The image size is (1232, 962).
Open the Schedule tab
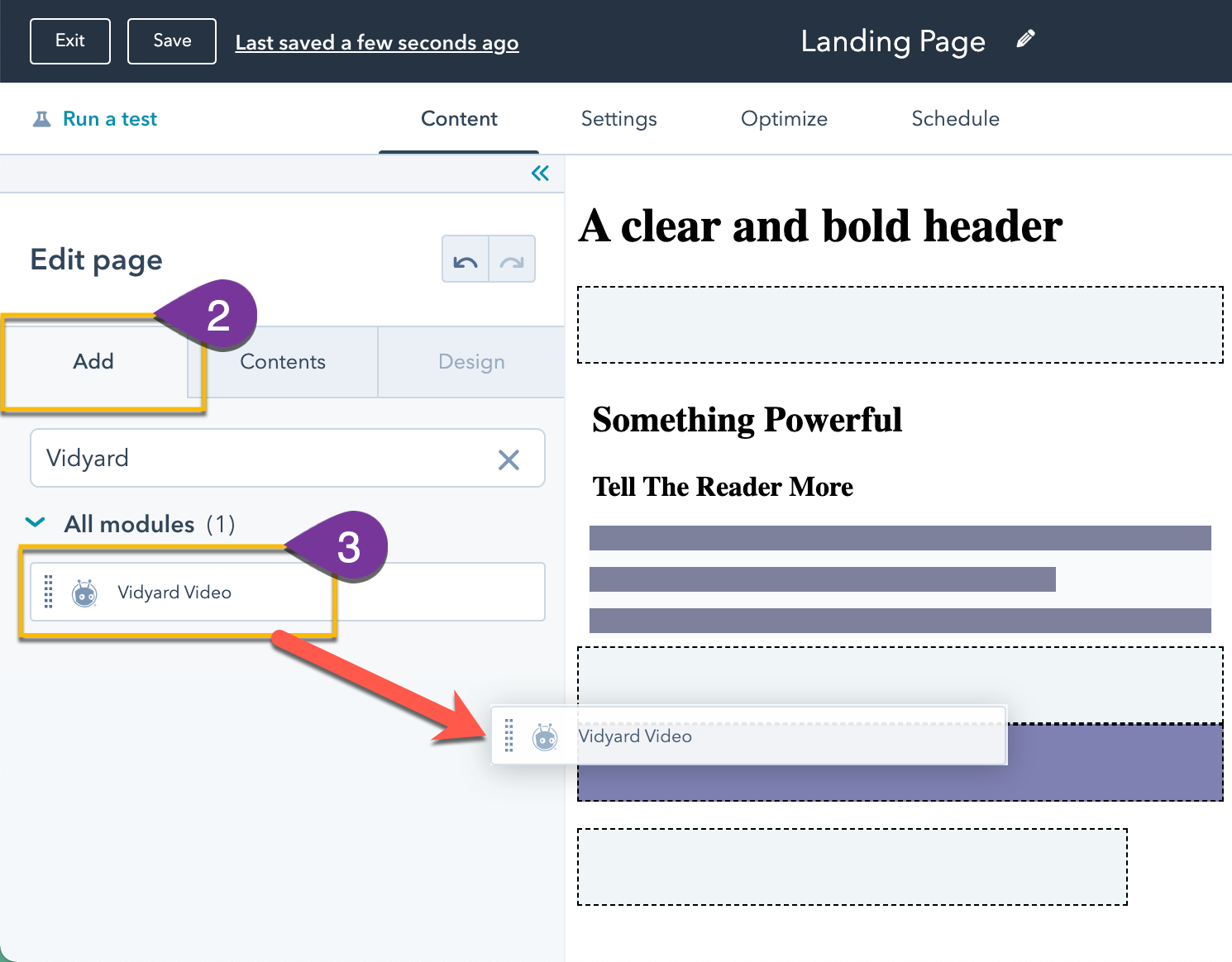955,119
